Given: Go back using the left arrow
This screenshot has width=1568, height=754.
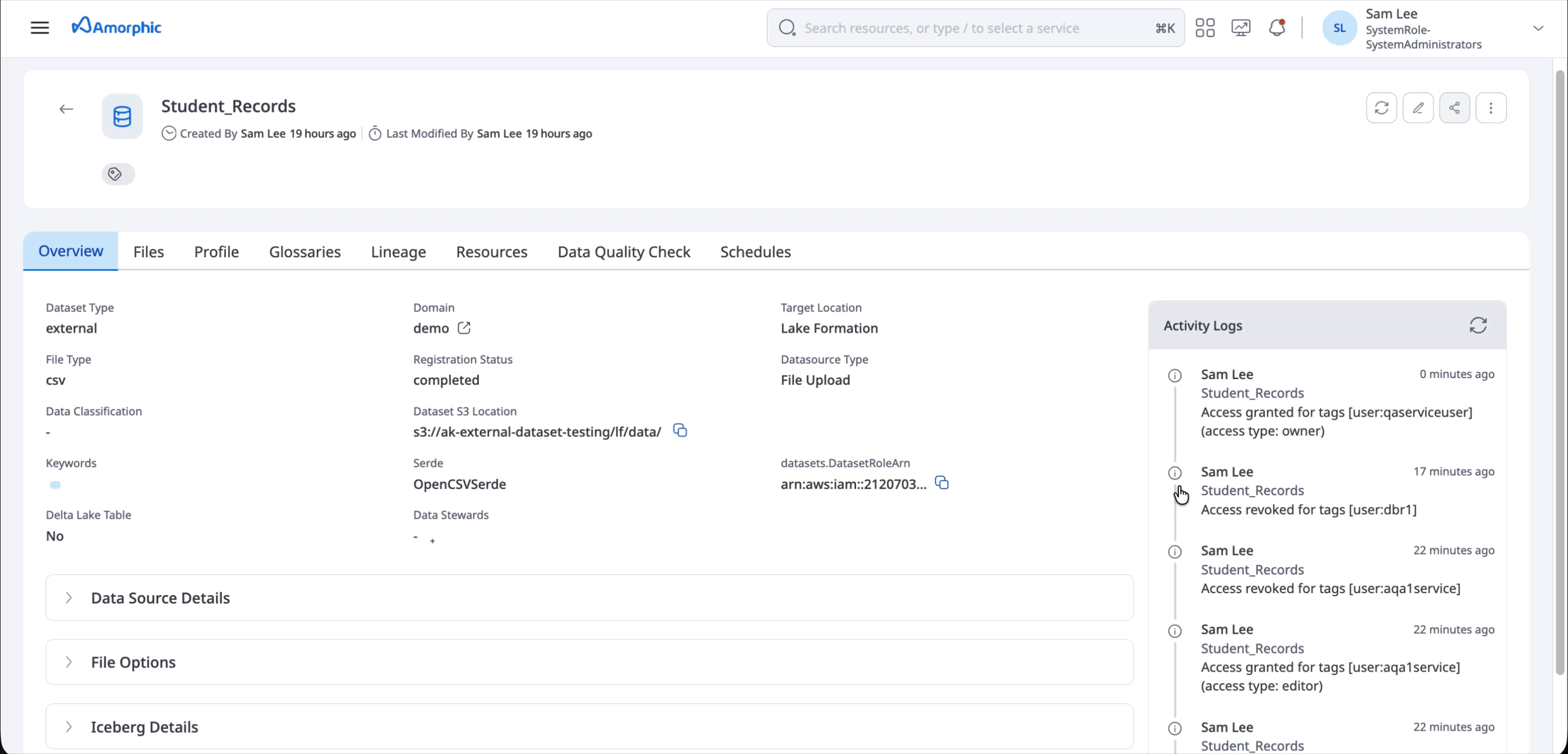Looking at the screenshot, I should [x=66, y=109].
